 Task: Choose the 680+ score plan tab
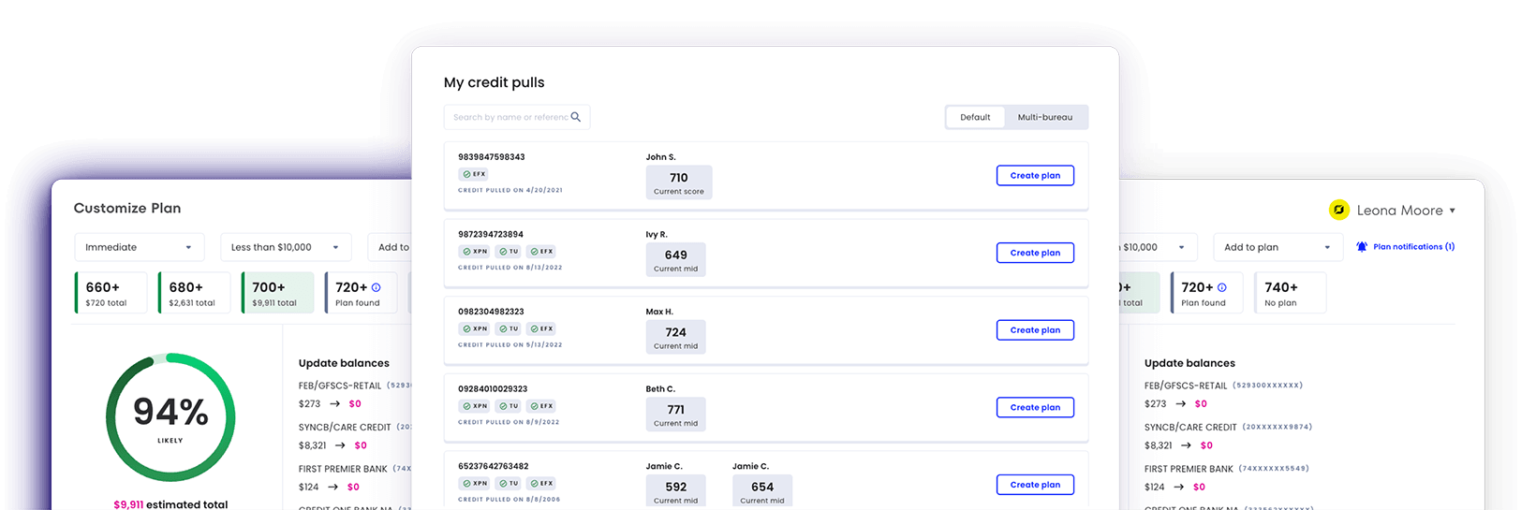pyautogui.click(x=193, y=293)
